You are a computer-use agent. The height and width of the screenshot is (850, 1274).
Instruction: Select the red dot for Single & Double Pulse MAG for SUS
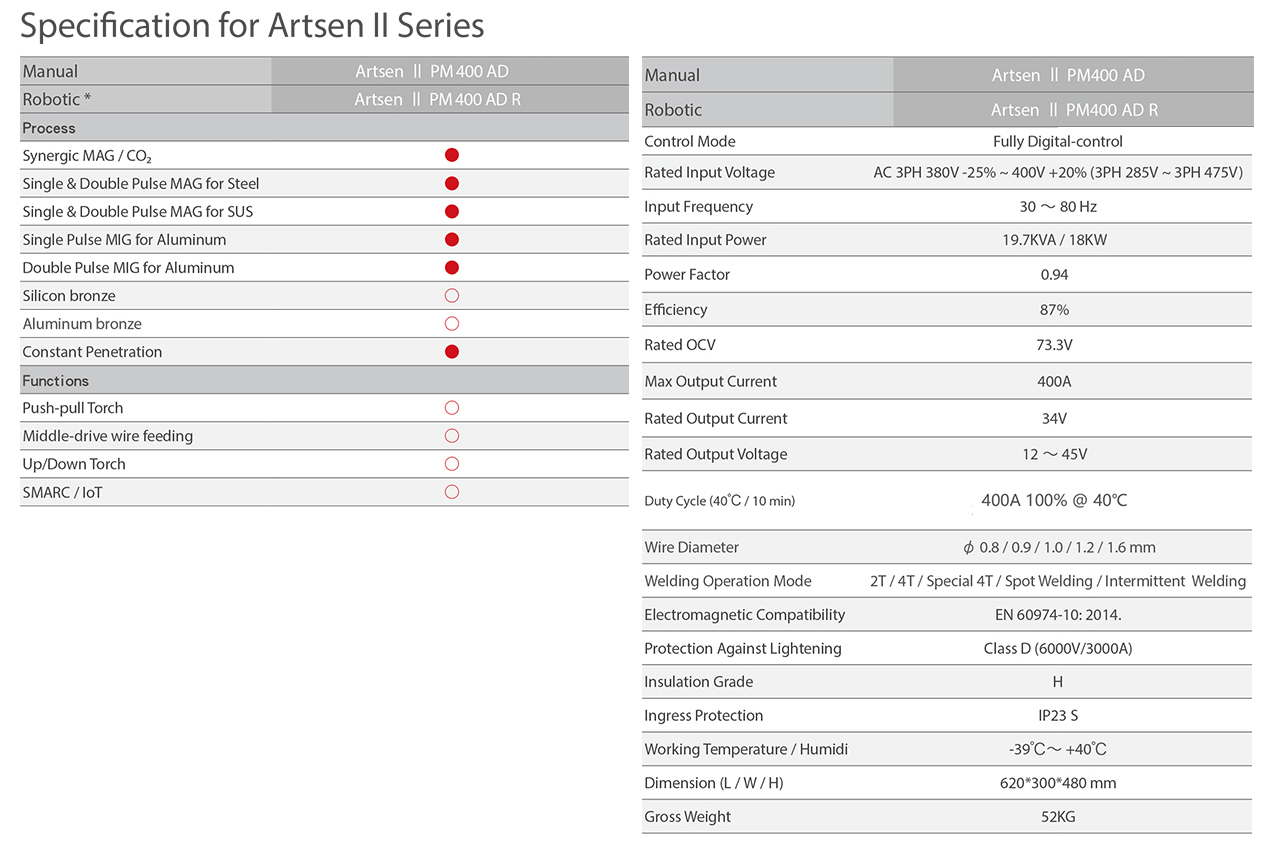[x=451, y=211]
